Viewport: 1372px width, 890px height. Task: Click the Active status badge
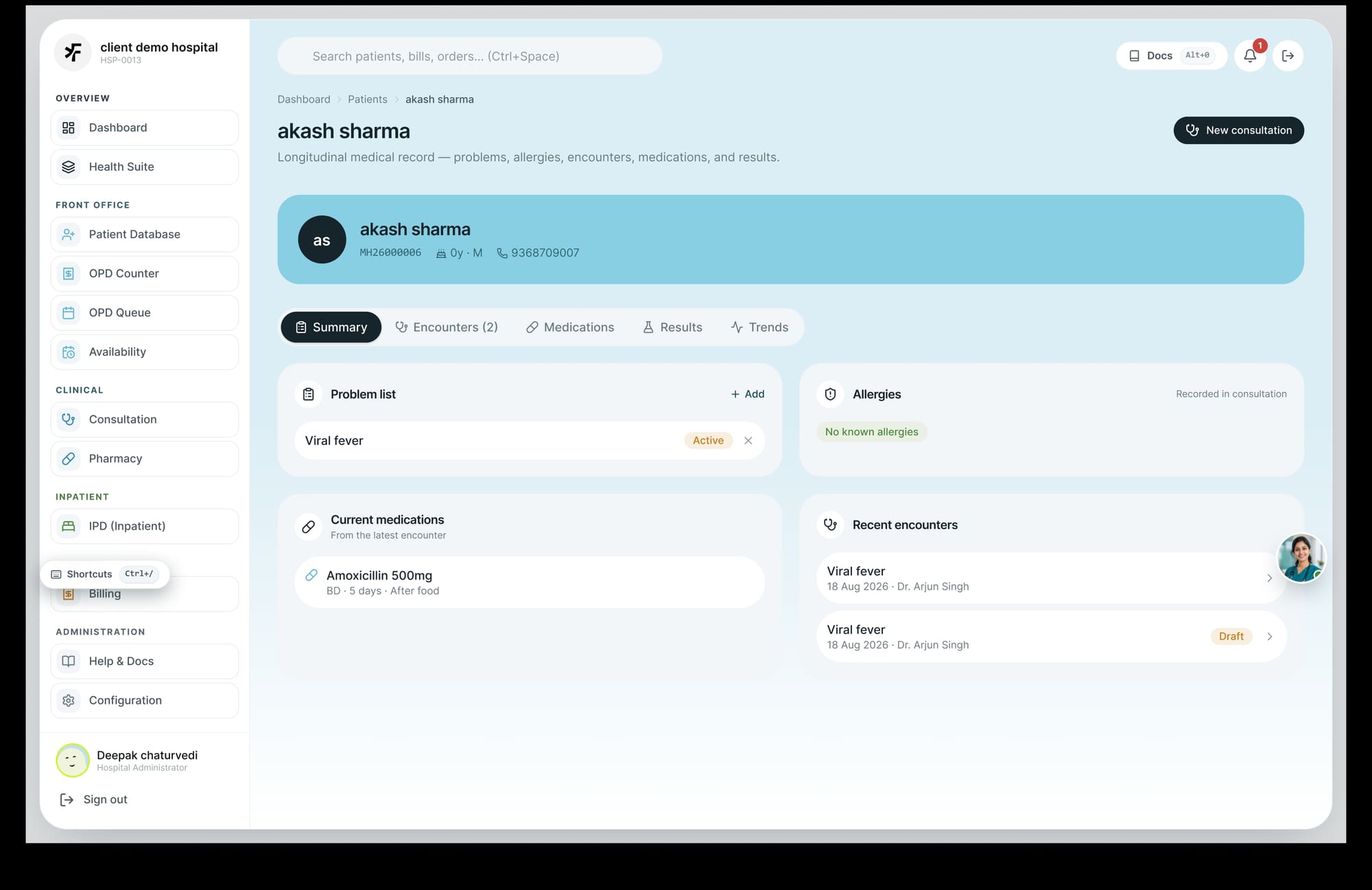708,441
